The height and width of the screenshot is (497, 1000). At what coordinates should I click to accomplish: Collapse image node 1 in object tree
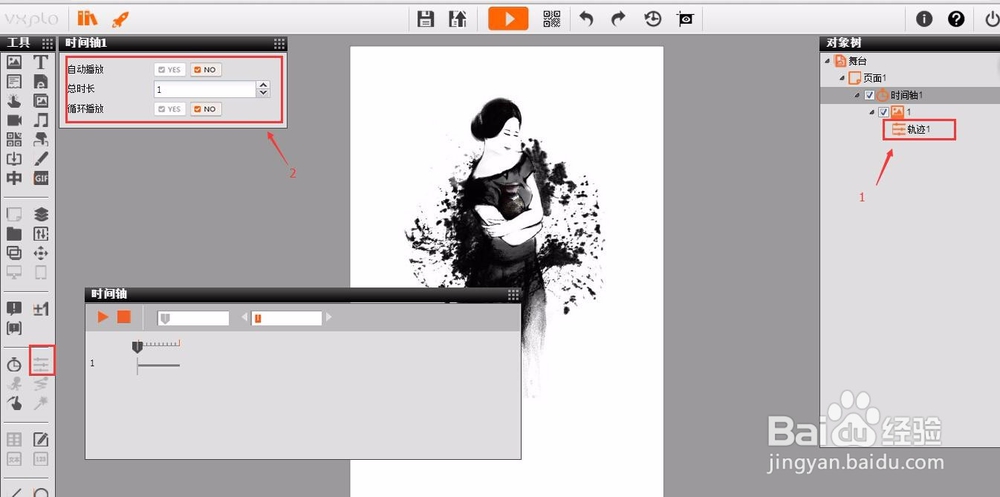(872, 112)
